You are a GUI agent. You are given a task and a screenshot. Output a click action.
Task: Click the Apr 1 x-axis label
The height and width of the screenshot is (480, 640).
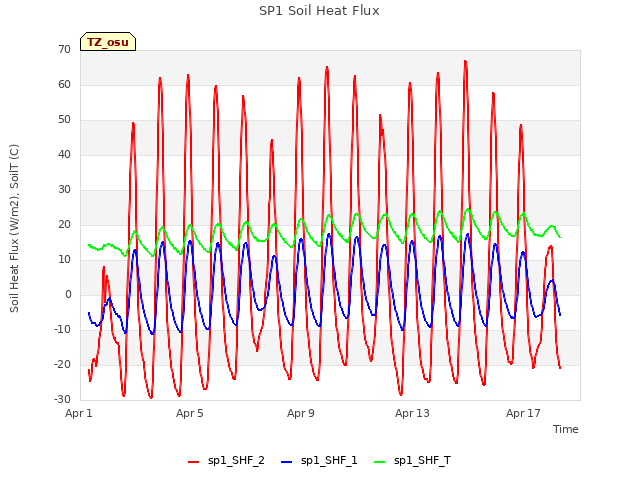click(x=79, y=413)
